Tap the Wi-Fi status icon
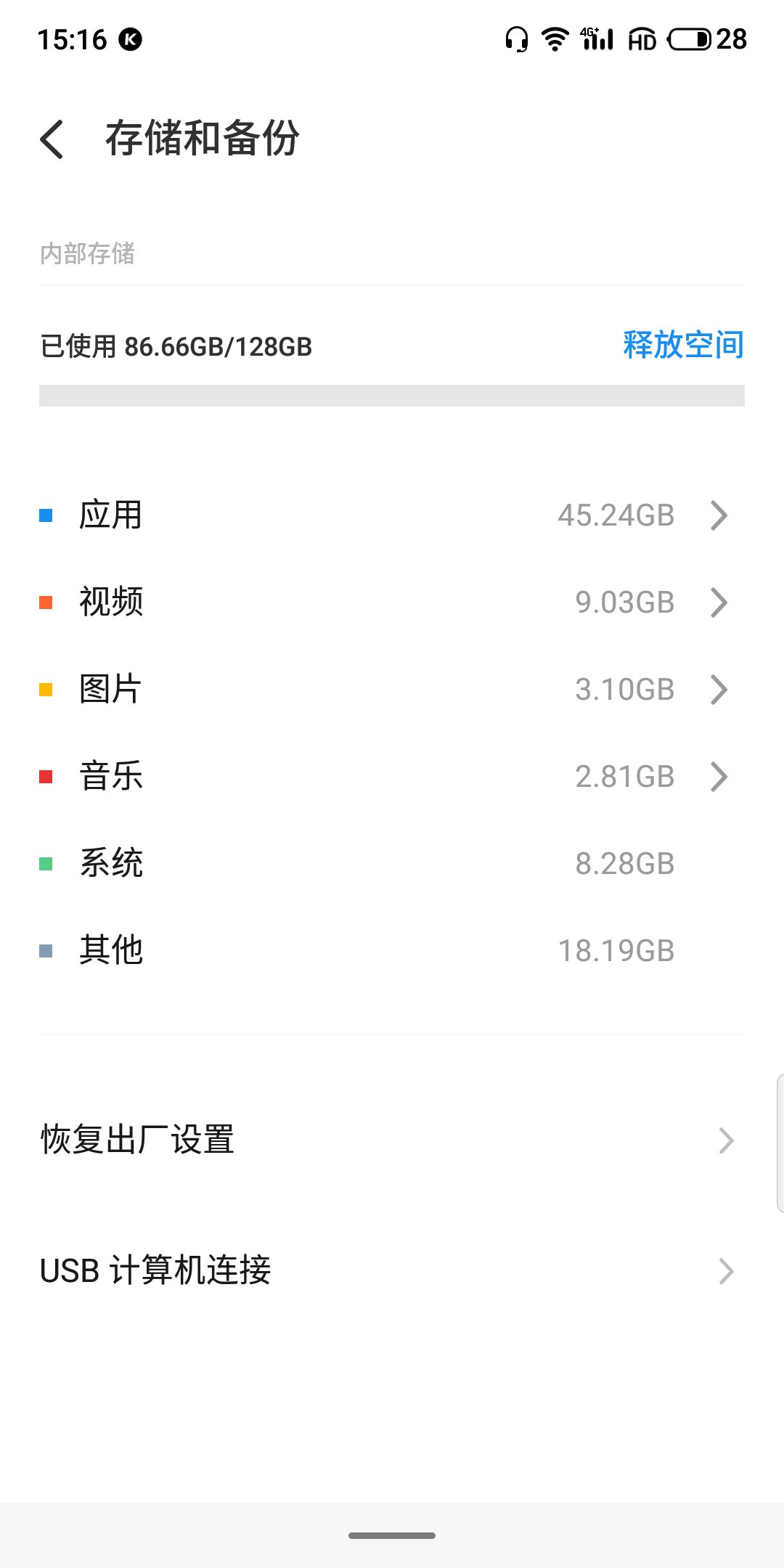The image size is (784, 1568). pos(555,39)
